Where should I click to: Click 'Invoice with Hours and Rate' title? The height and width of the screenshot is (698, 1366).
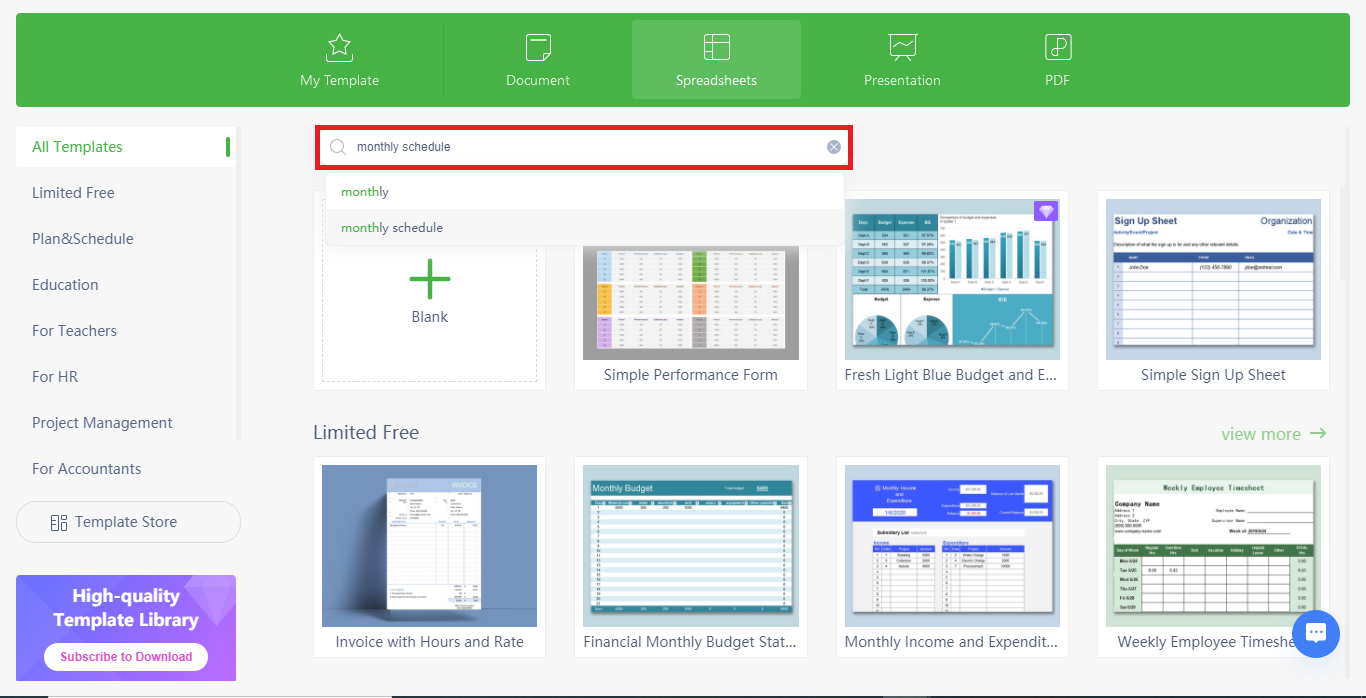pyautogui.click(x=429, y=642)
